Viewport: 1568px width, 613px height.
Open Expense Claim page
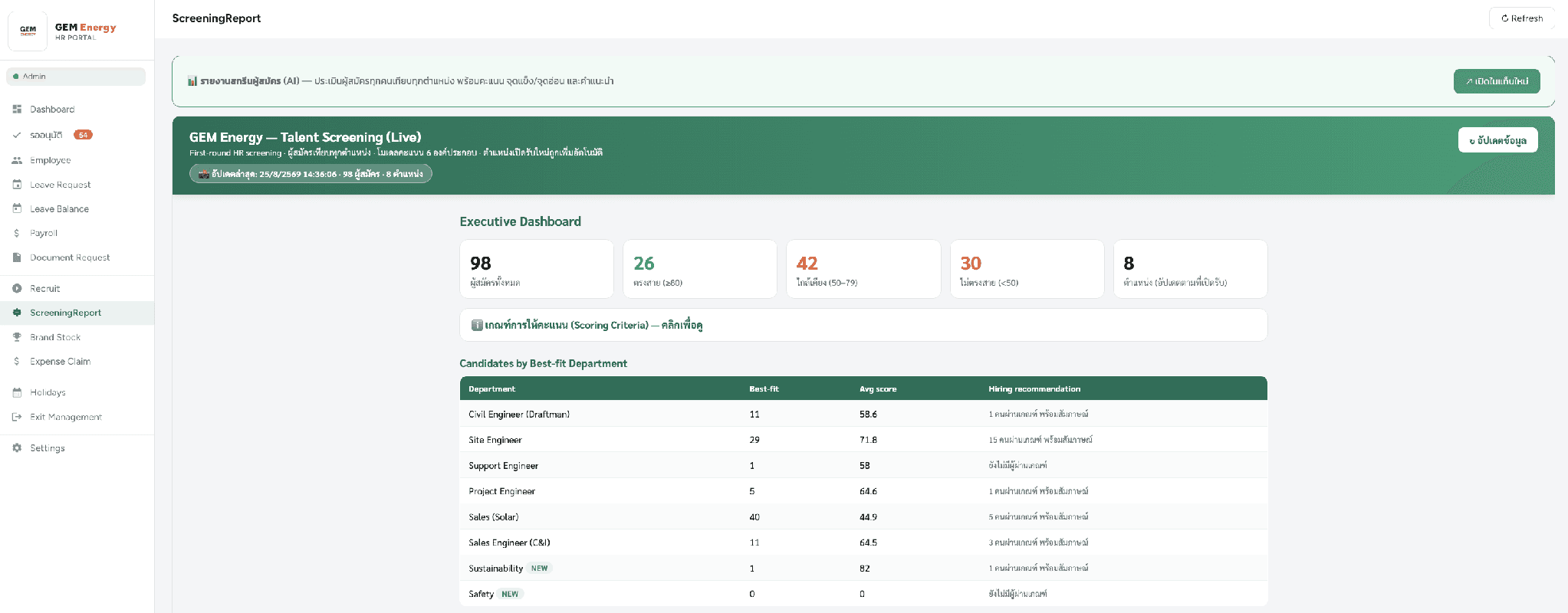(x=77, y=362)
